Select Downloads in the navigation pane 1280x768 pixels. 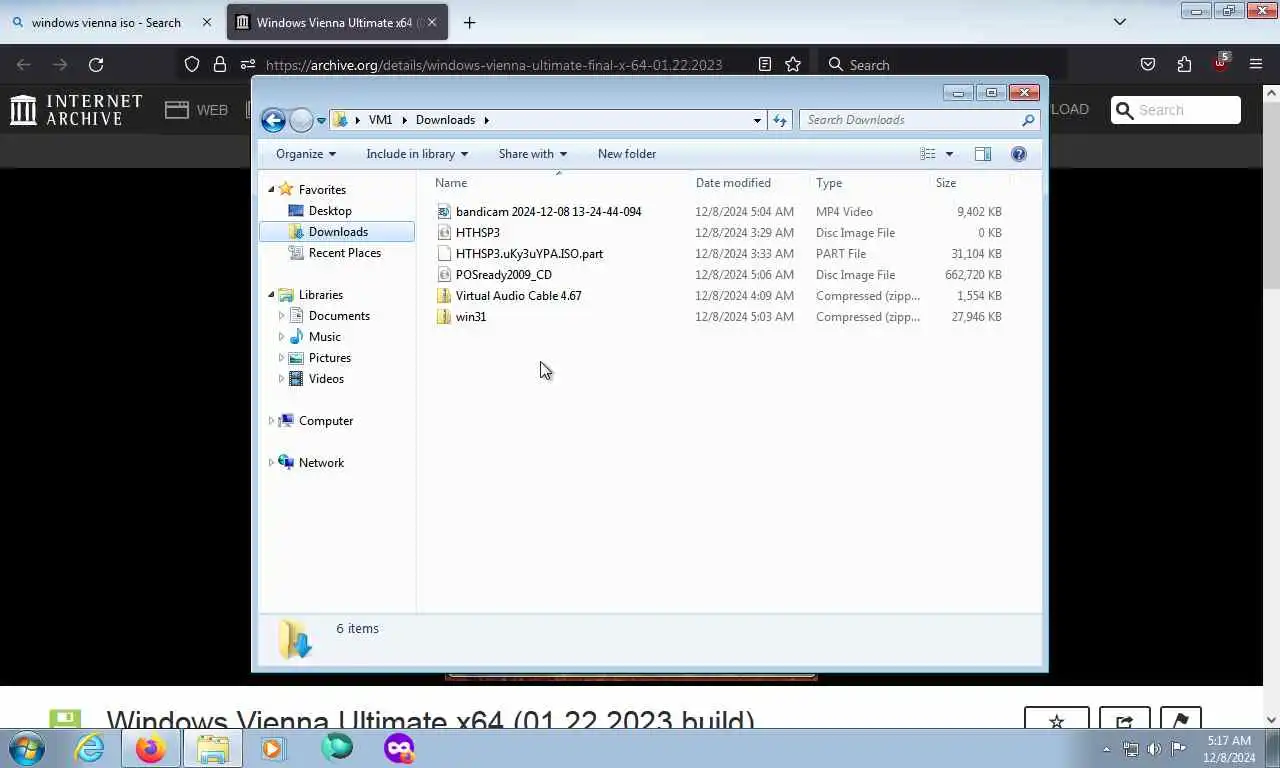[337, 232]
